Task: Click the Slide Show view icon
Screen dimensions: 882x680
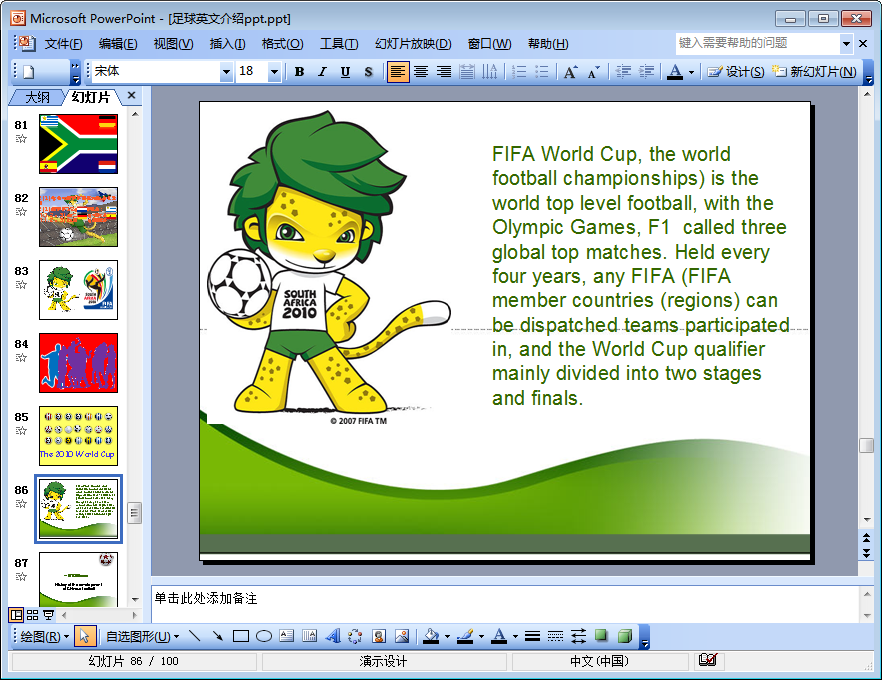Action: pyautogui.click(x=49, y=615)
